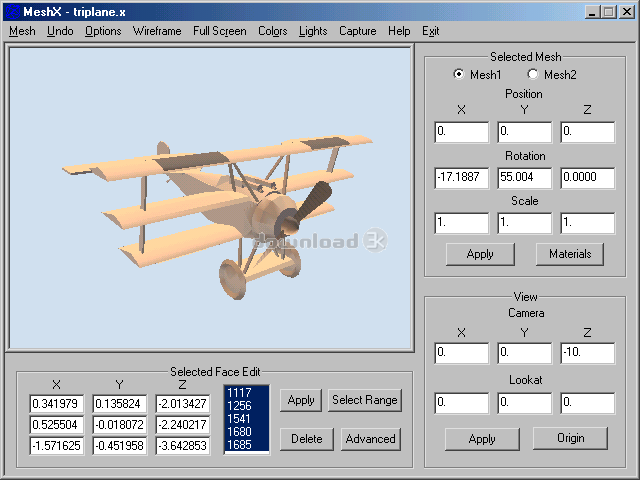Viewport: 640px width, 480px height.
Task: Open Advanced face edit options
Action: (370, 438)
